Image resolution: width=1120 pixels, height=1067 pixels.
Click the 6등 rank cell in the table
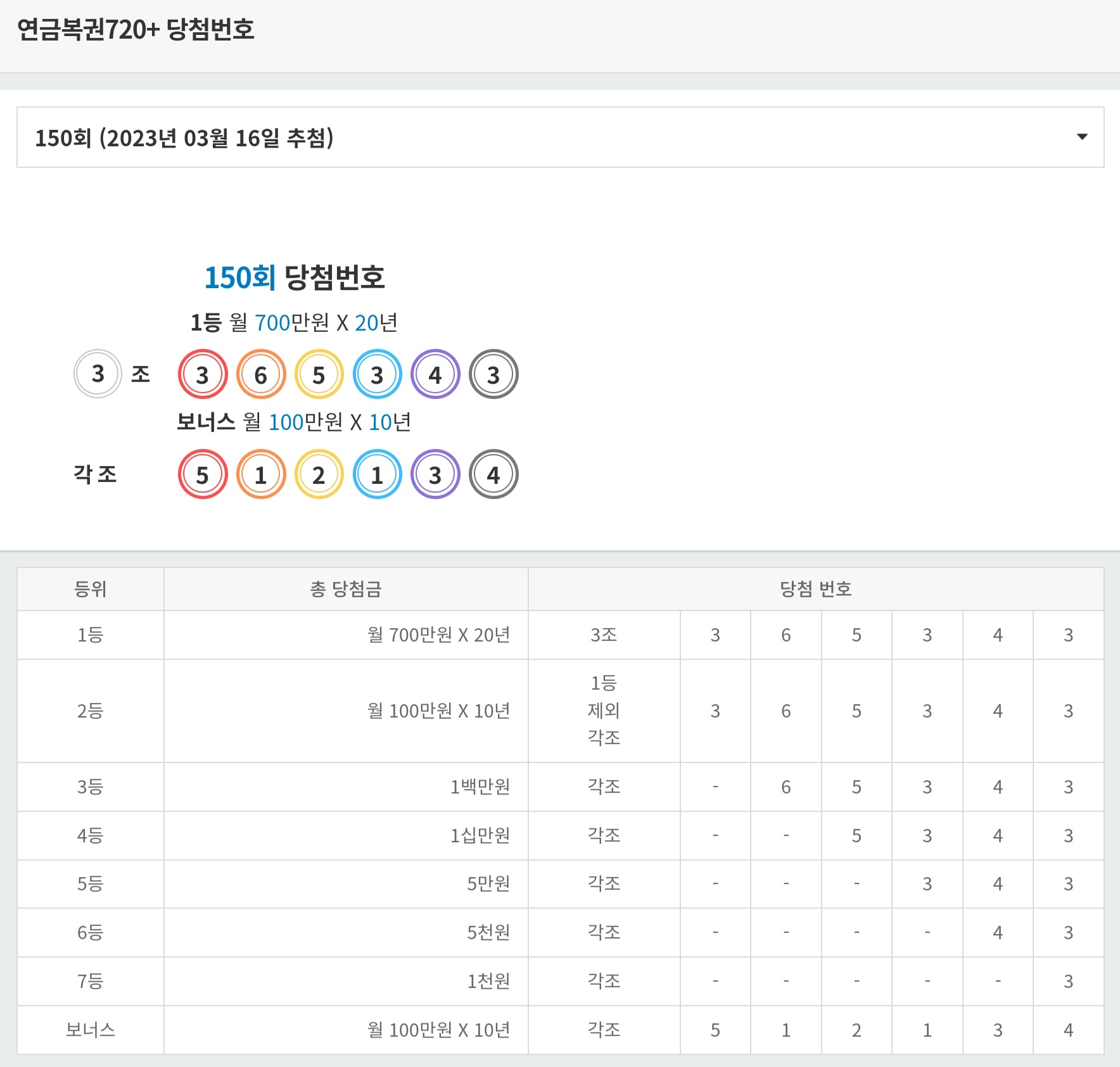(x=91, y=933)
